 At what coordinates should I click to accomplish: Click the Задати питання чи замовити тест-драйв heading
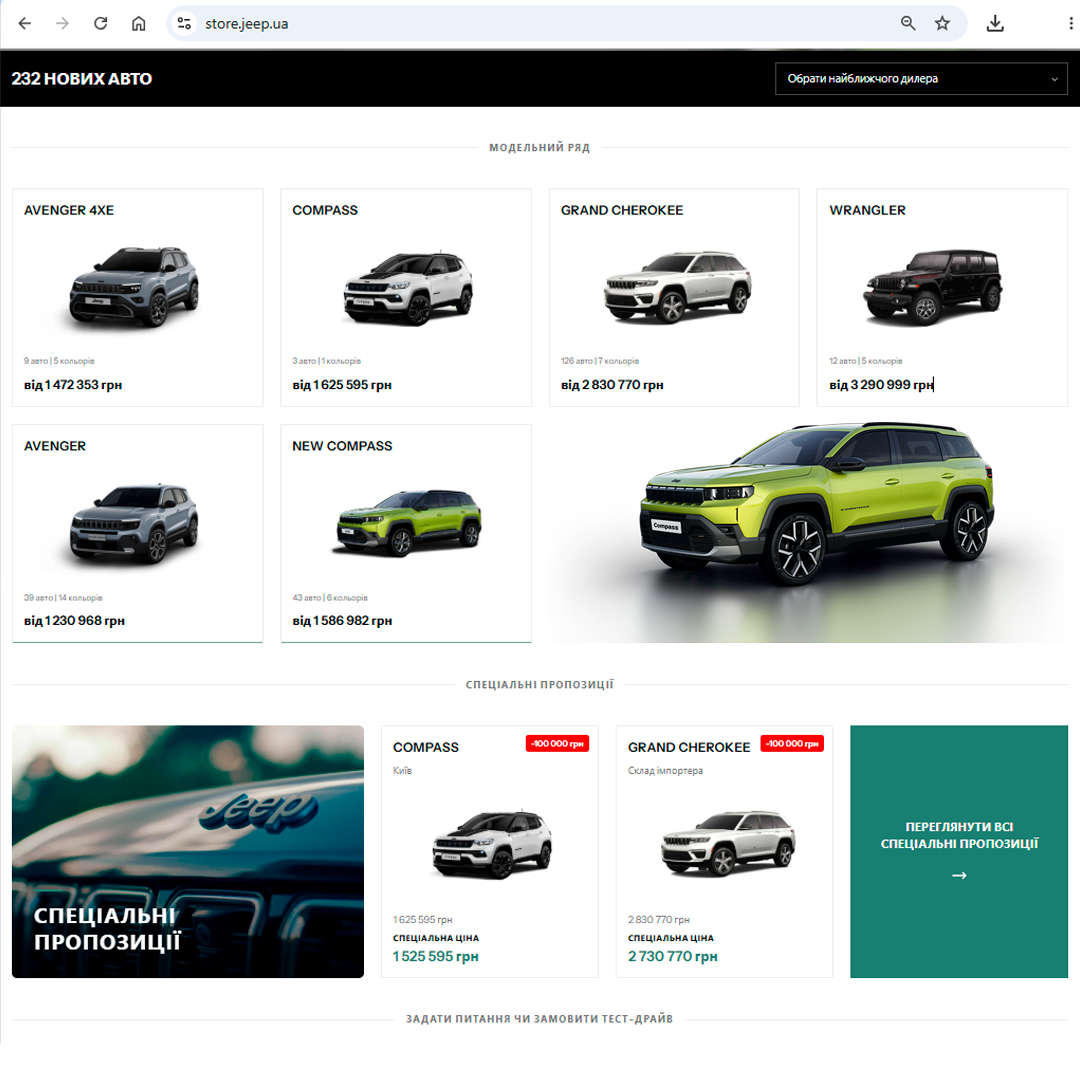(539, 1019)
